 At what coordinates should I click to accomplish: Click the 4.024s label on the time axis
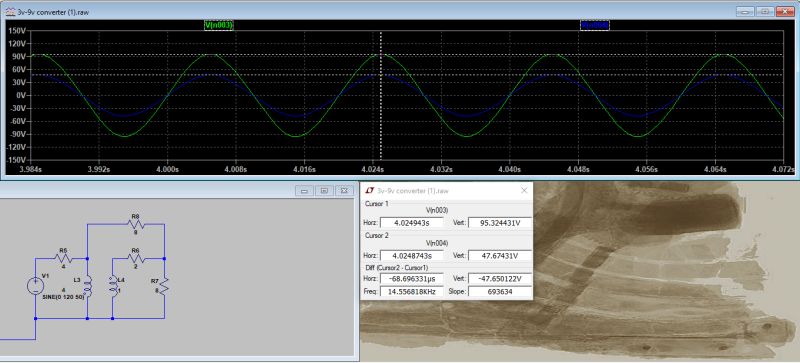pyautogui.click(x=373, y=169)
